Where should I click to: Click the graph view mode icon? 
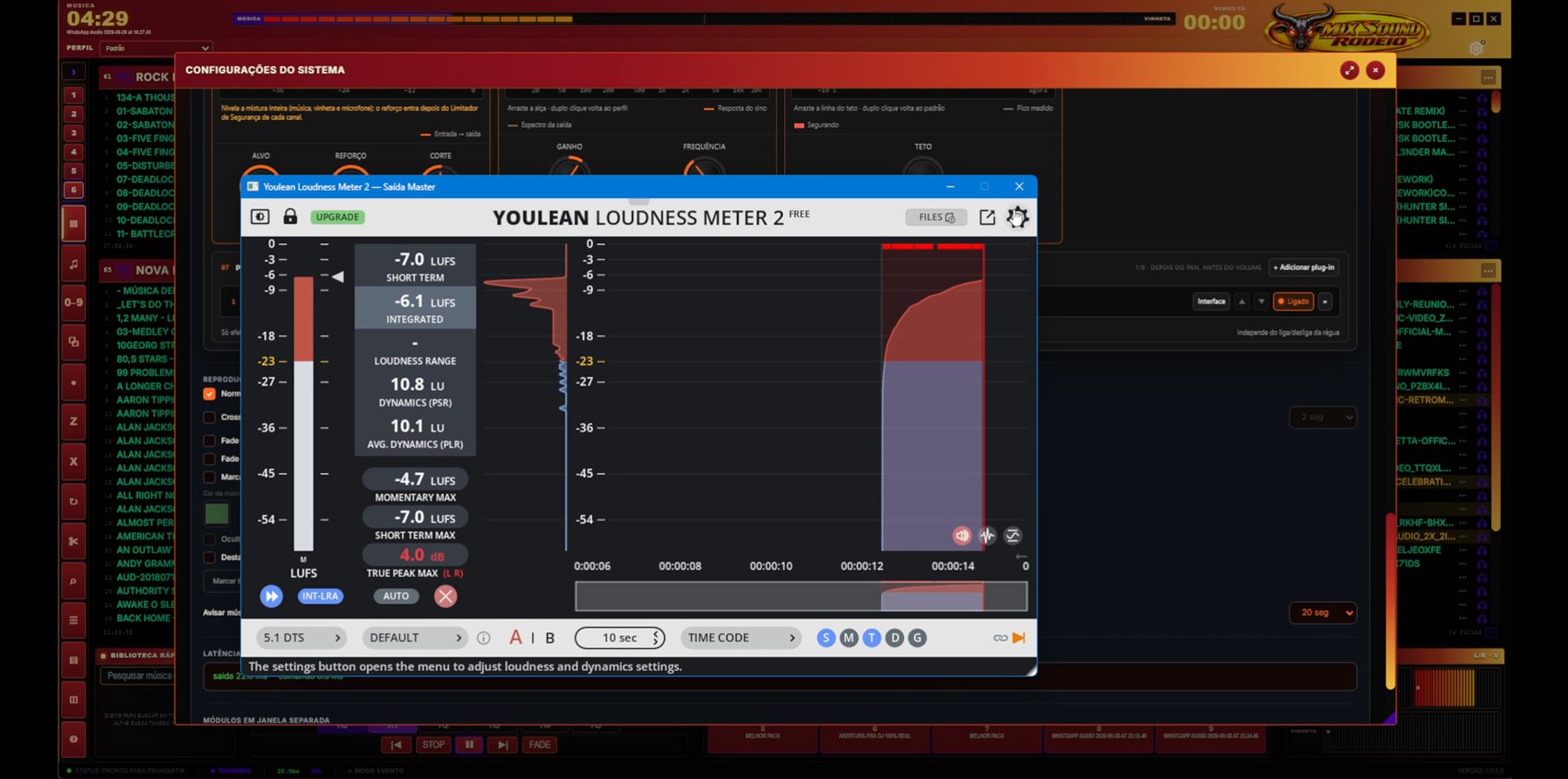1013,536
